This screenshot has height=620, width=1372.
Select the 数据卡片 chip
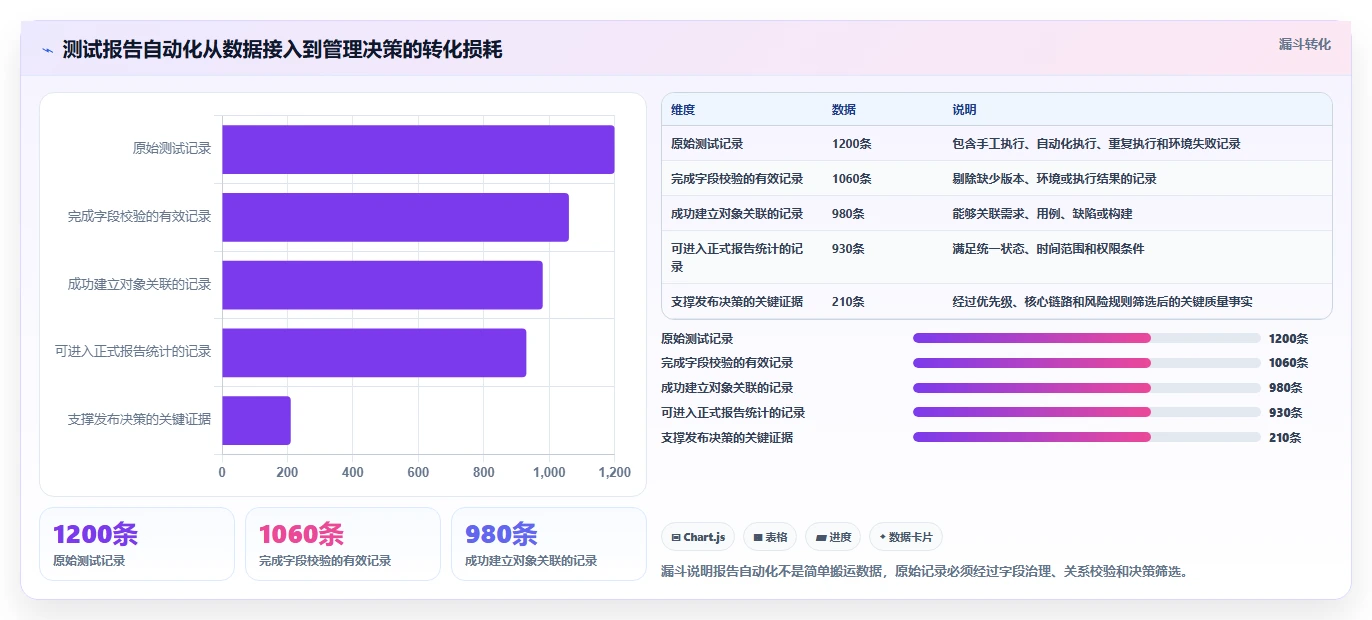pos(906,537)
